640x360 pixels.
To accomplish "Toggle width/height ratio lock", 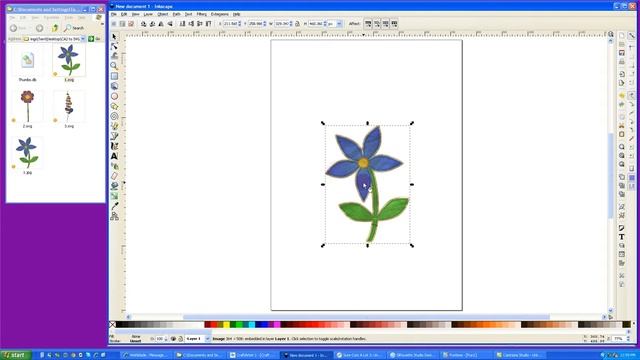I will [x=297, y=24].
